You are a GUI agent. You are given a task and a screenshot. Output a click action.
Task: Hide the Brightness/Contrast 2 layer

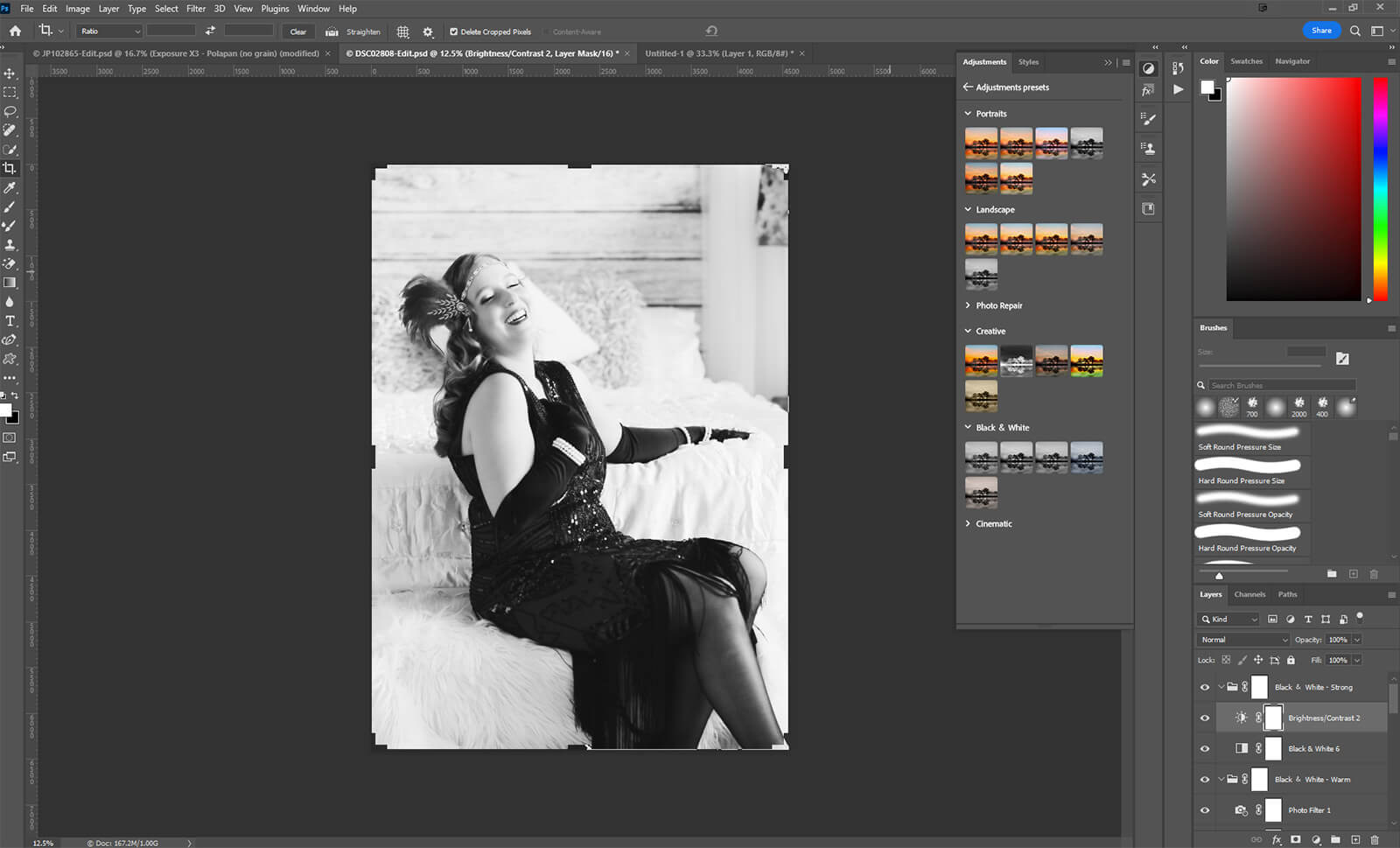(x=1205, y=718)
